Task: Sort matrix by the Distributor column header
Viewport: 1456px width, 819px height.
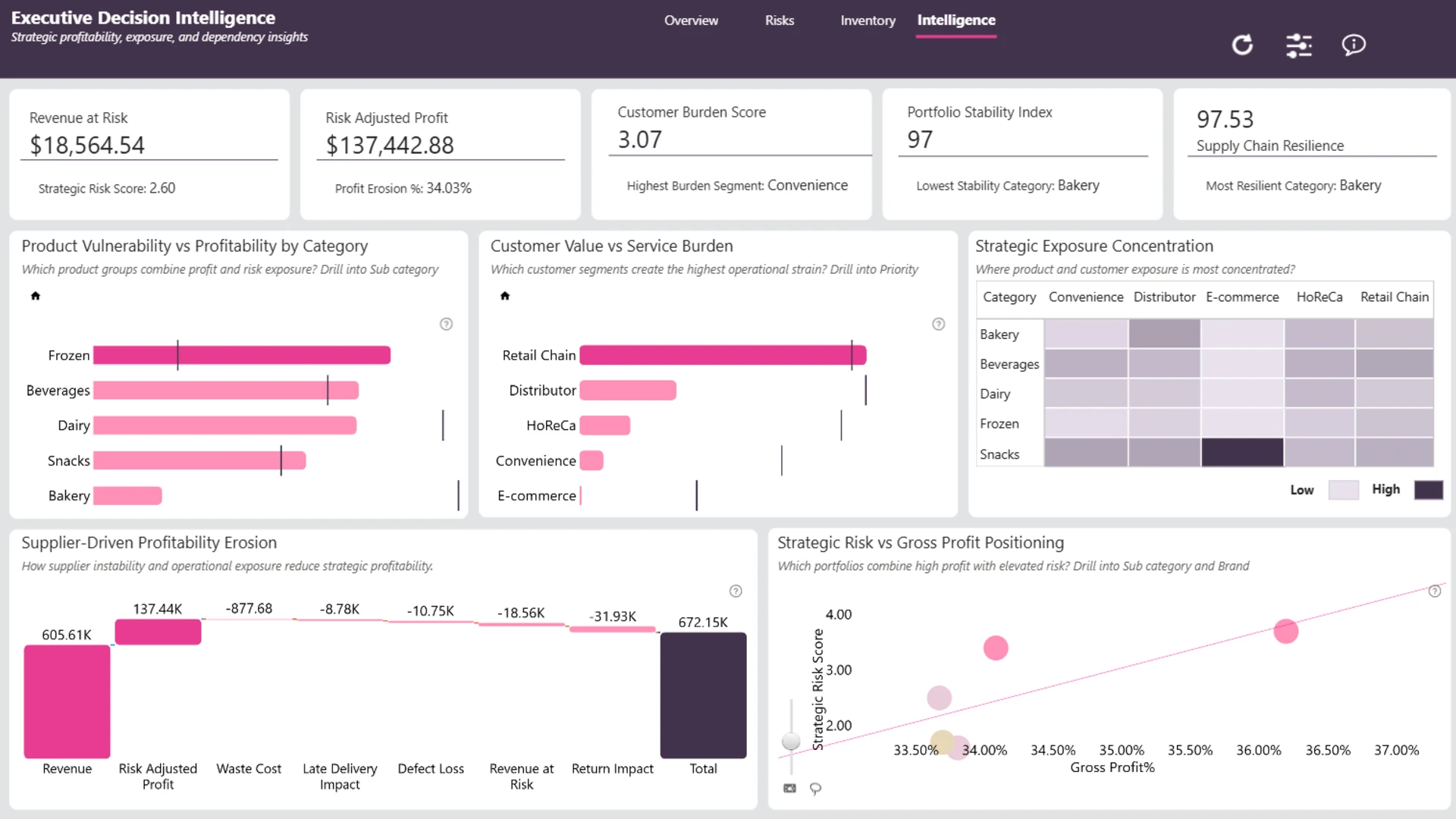Action: pos(1164,297)
